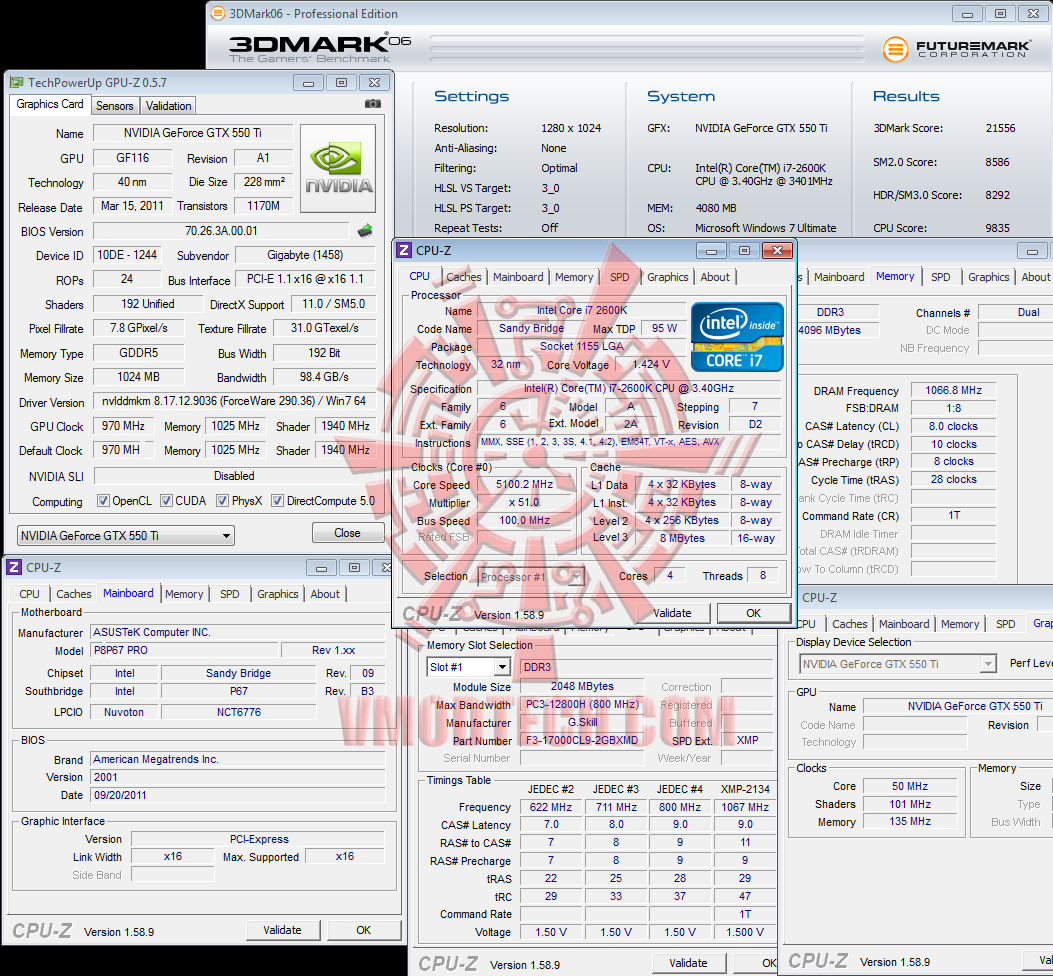The width and height of the screenshot is (1053, 976).
Task: Click the GPU-Z Driver Version field
Action: point(234,401)
